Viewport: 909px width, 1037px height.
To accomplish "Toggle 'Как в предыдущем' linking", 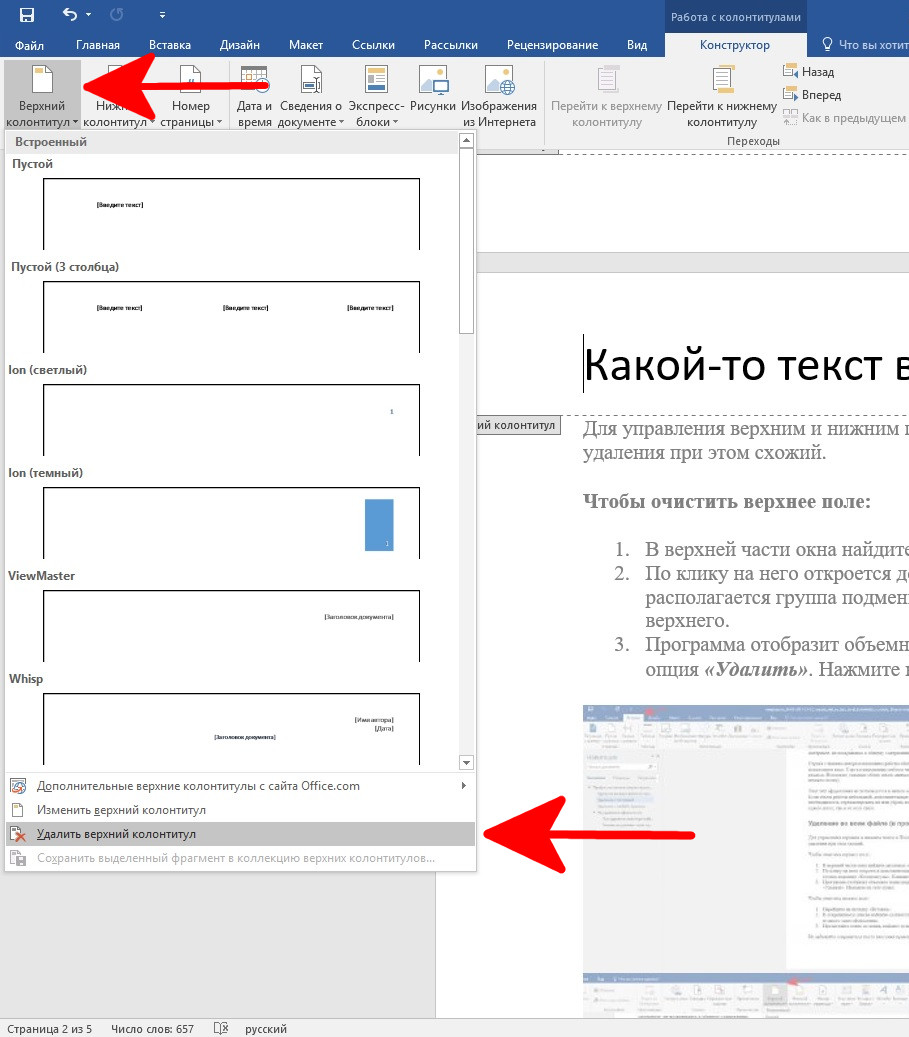I will pos(844,118).
